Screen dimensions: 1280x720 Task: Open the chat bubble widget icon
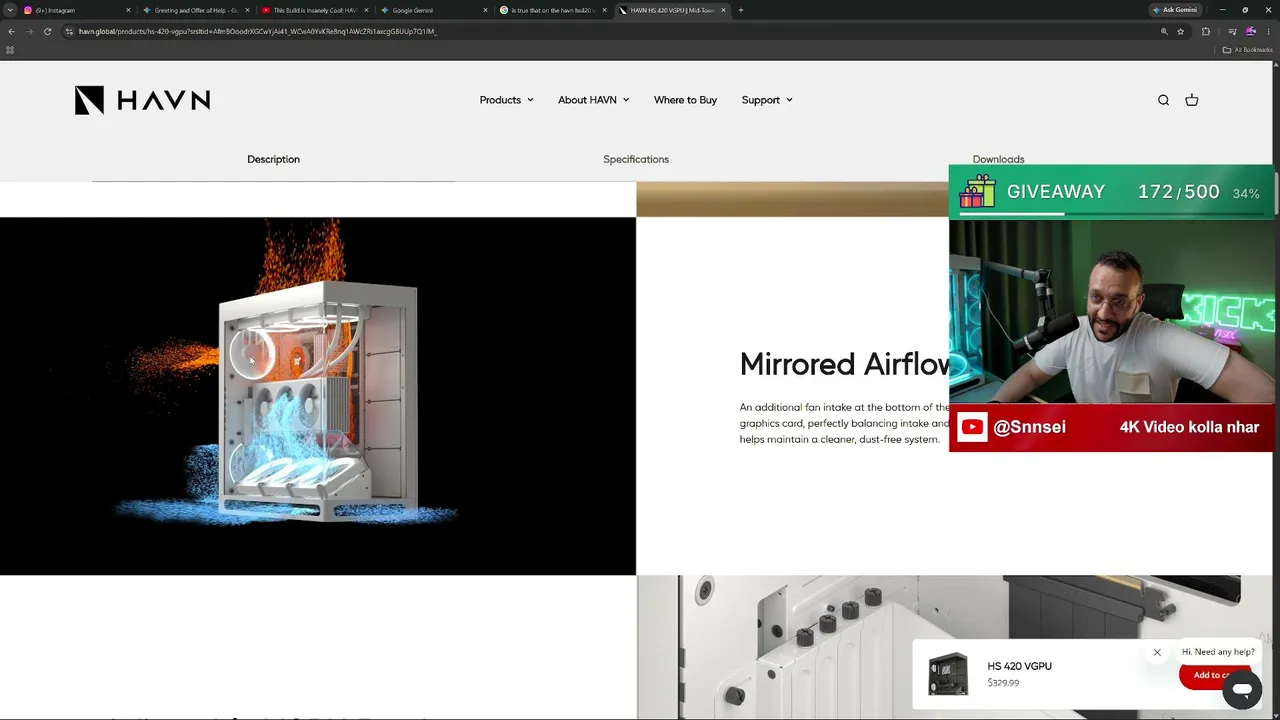point(1242,689)
